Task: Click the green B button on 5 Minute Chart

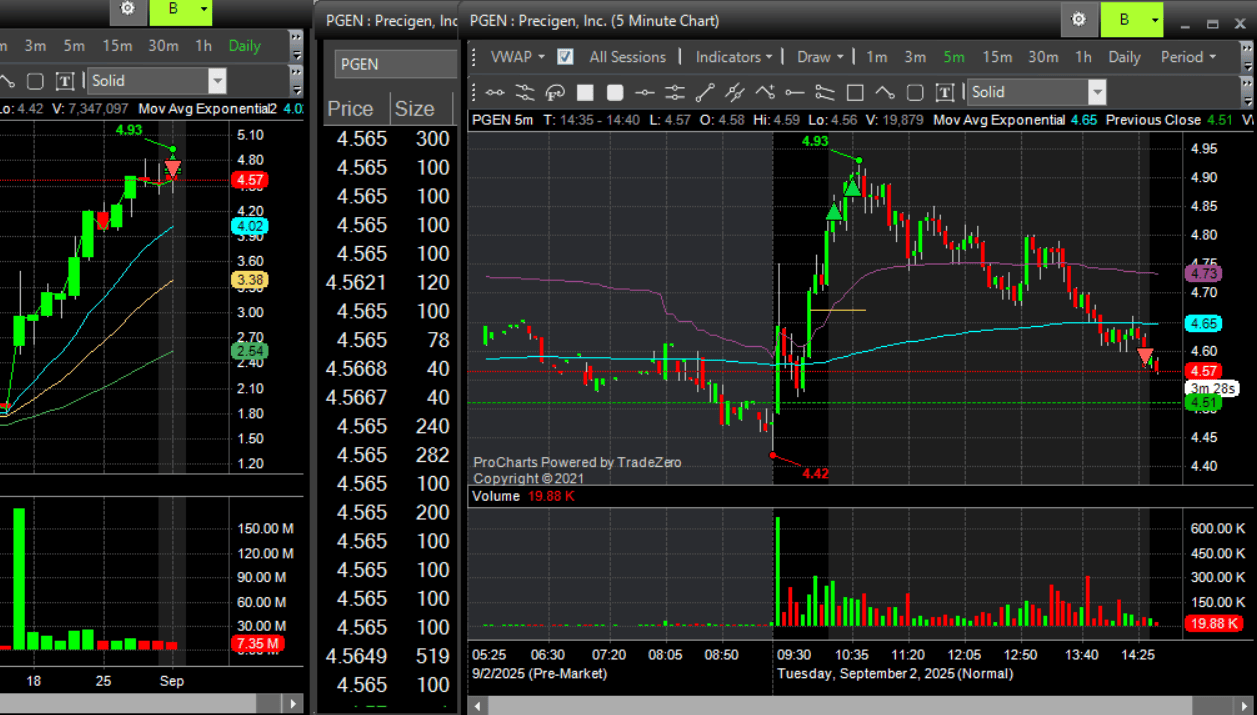Action: point(1132,20)
